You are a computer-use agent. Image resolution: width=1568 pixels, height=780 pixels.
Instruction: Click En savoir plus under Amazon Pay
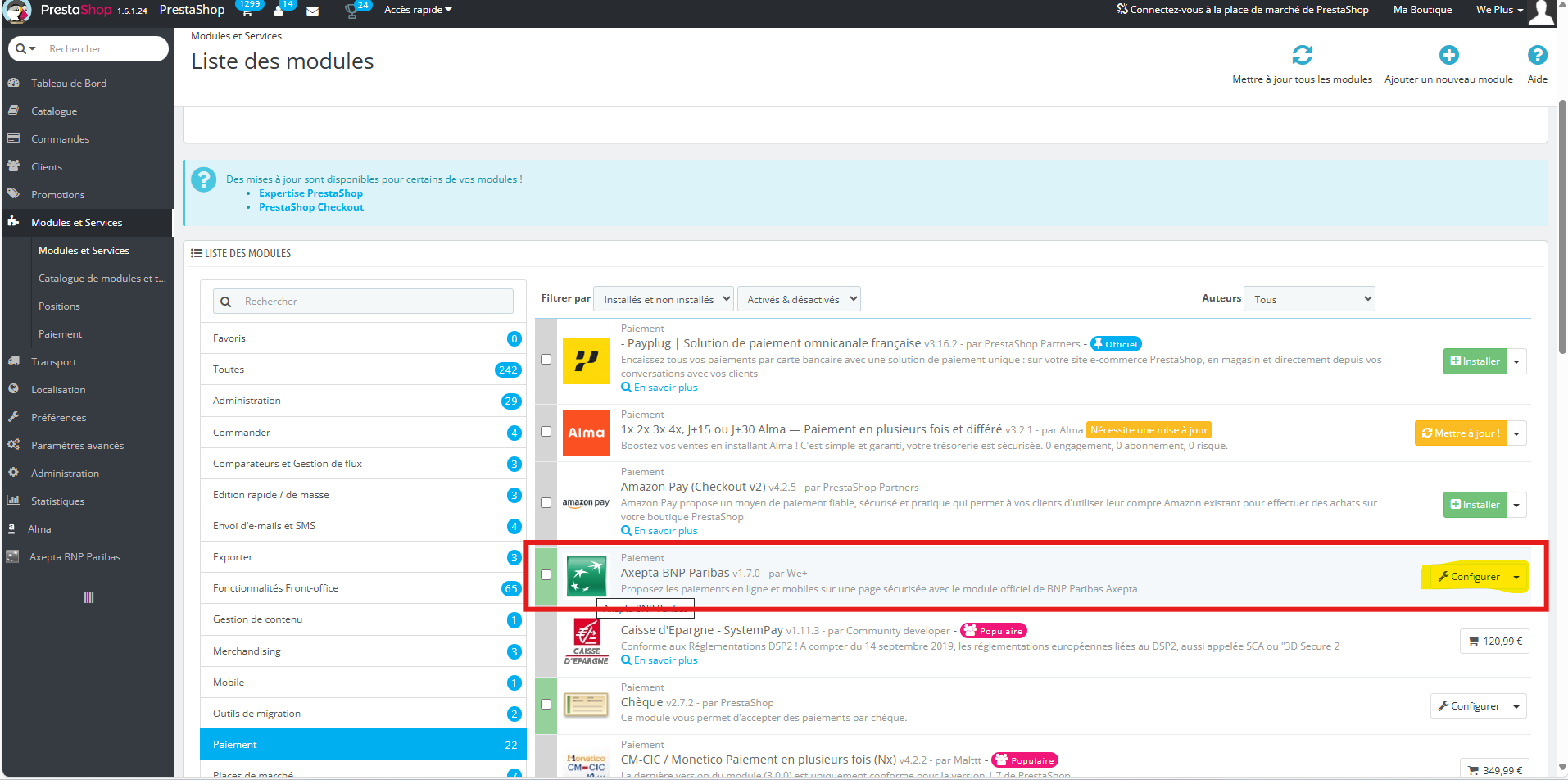point(659,531)
